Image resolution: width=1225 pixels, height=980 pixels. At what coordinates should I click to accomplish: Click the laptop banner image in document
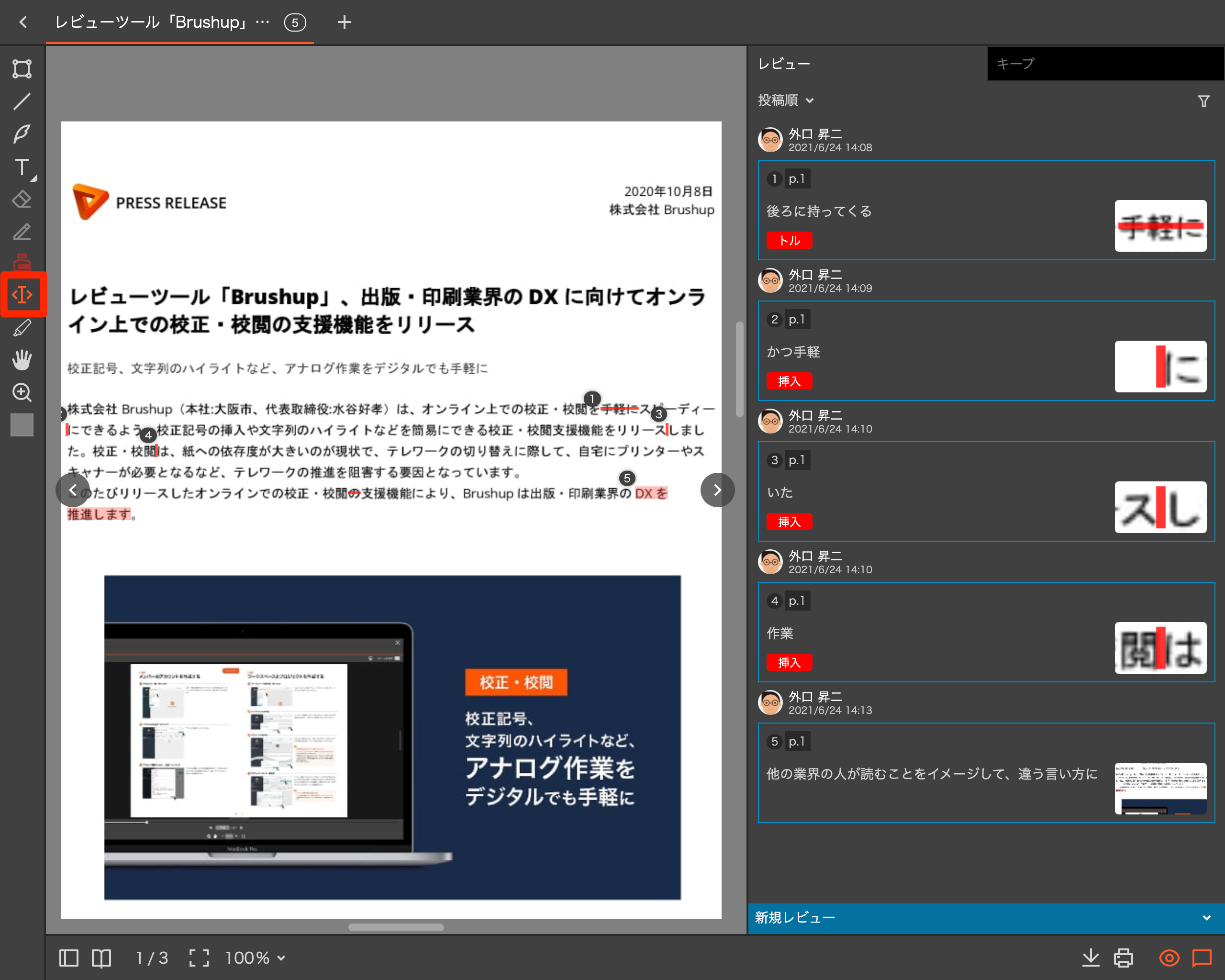[x=392, y=737]
